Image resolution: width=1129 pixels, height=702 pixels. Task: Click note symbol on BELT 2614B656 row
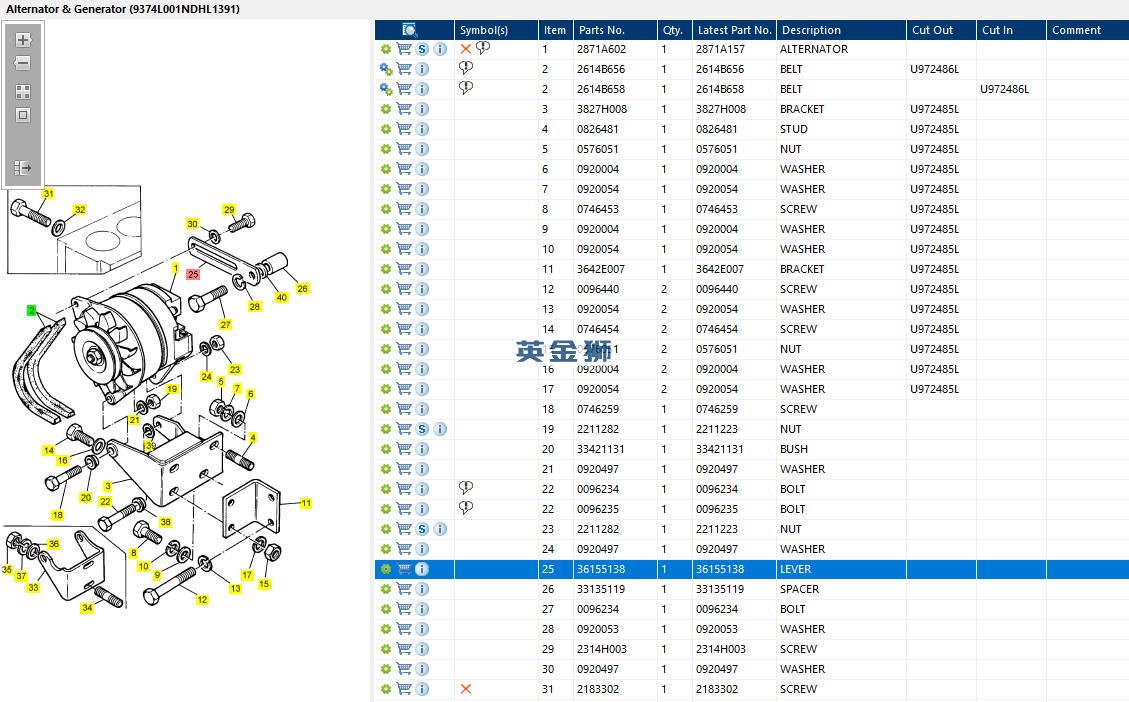point(466,68)
